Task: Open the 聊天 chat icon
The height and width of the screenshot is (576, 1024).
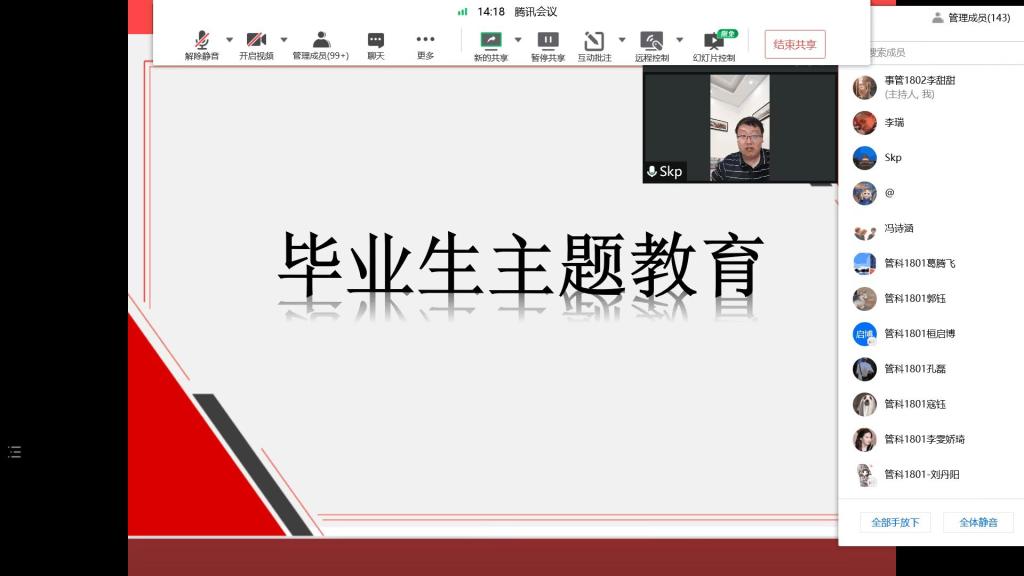Action: tap(376, 44)
